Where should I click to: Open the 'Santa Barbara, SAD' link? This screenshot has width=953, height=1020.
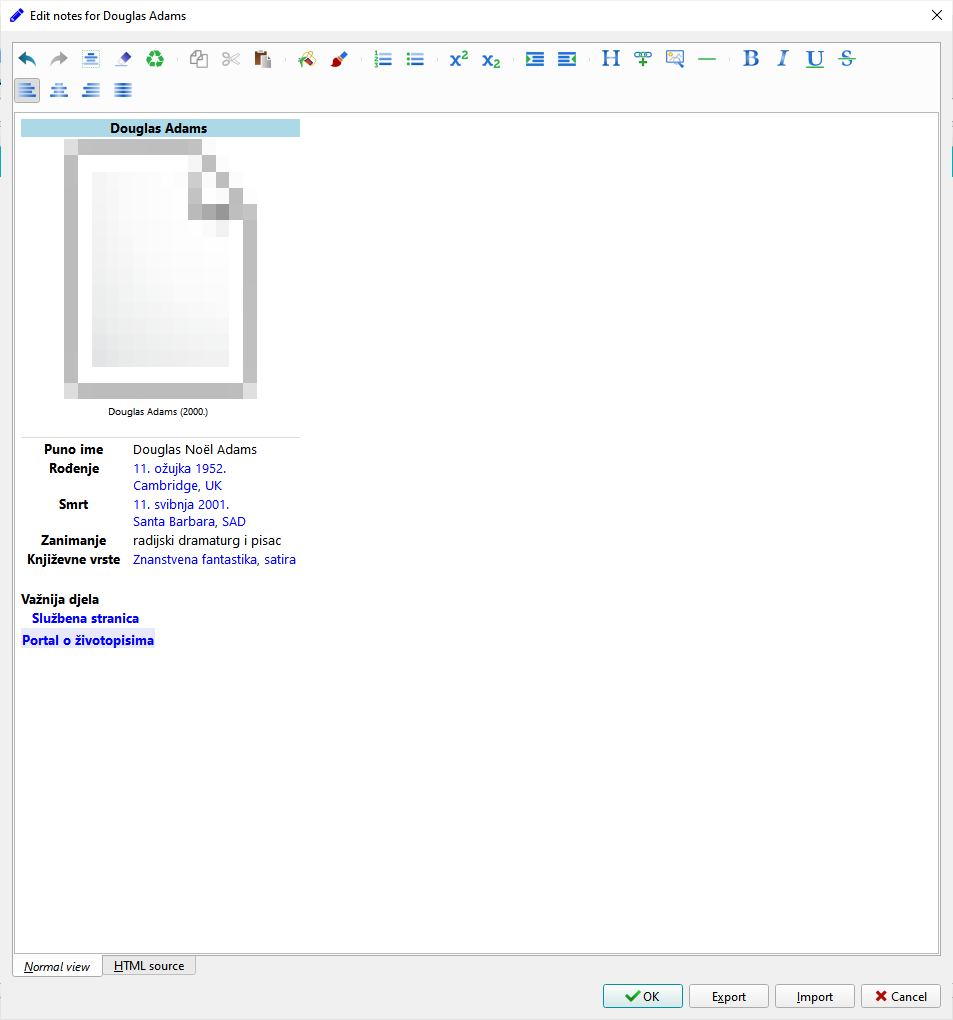[189, 521]
